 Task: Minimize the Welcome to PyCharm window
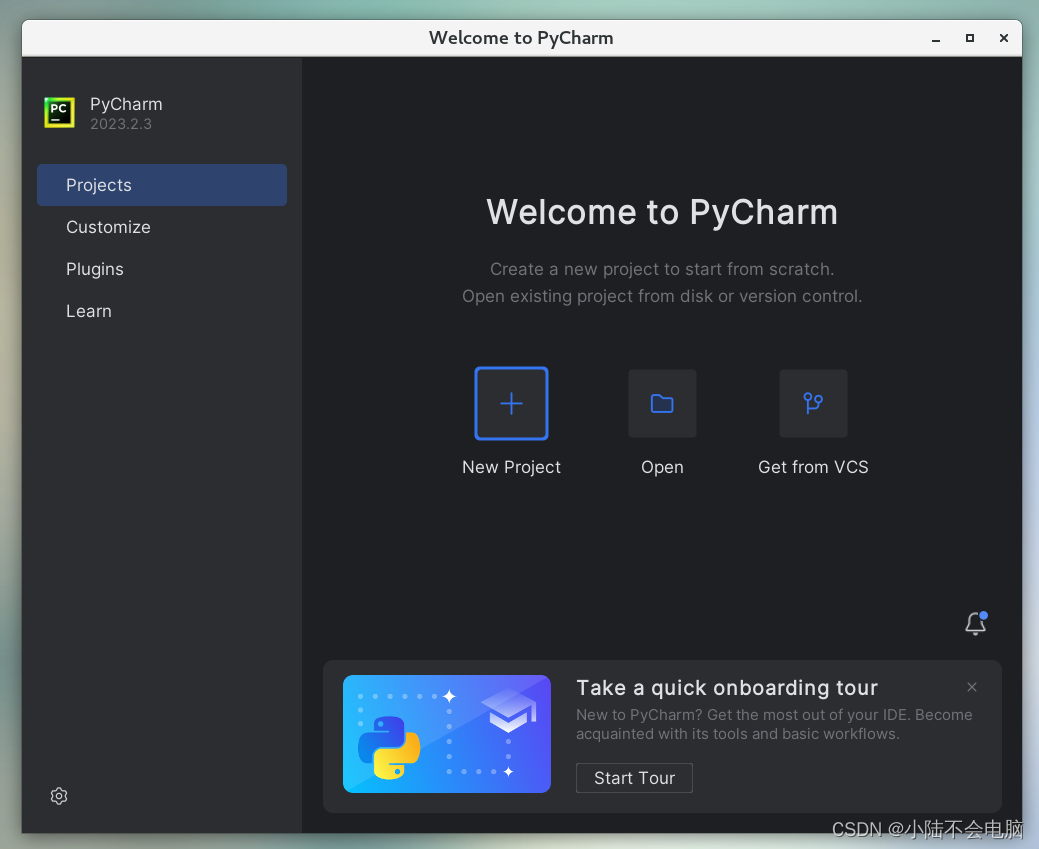[936, 38]
